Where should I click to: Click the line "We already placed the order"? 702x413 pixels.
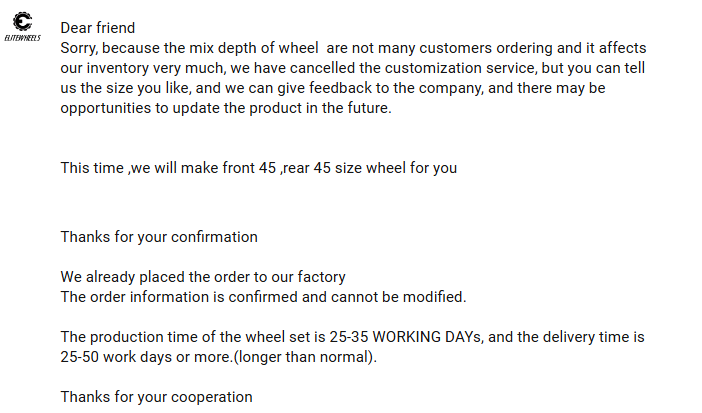(203, 277)
